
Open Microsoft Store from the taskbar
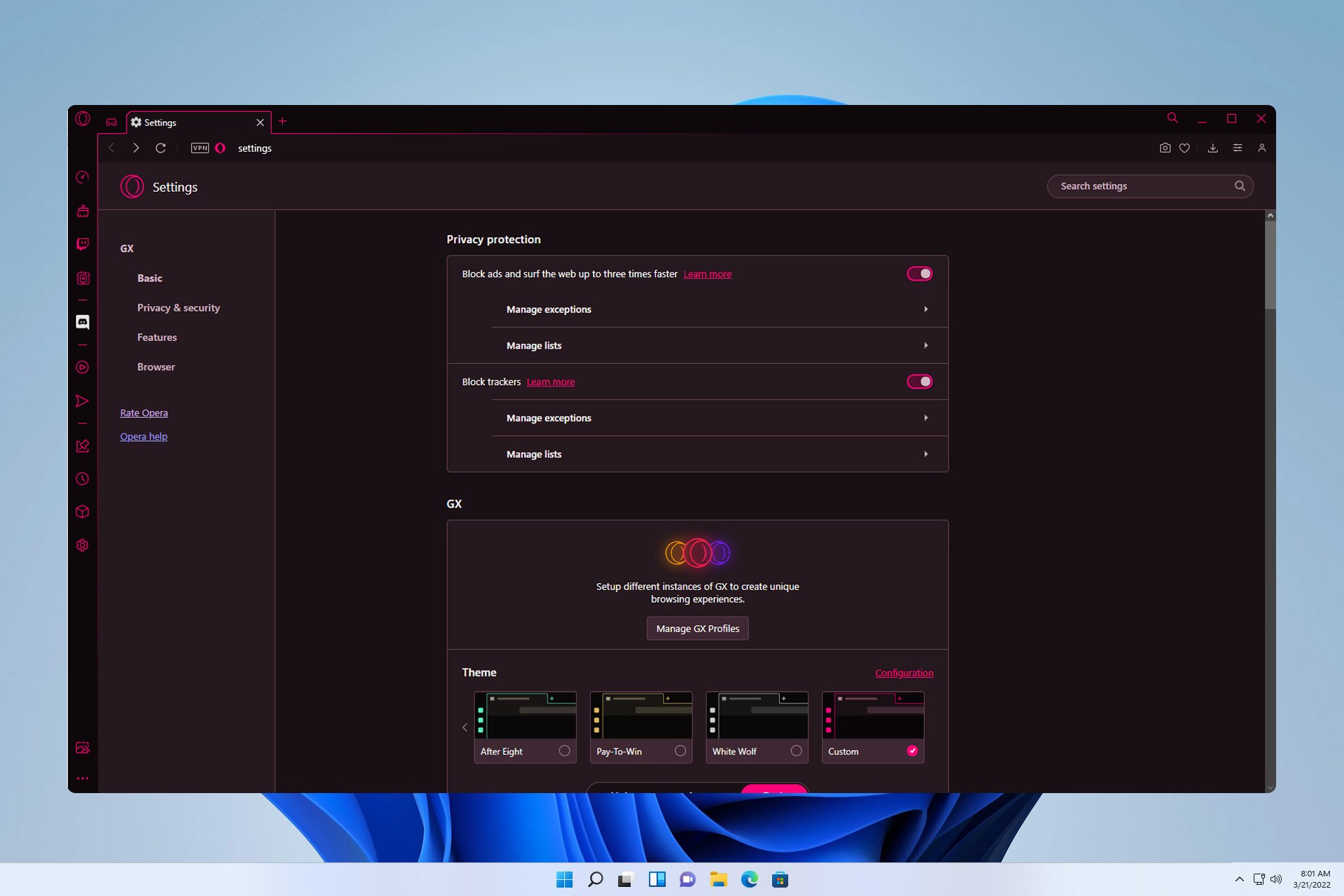click(x=780, y=879)
